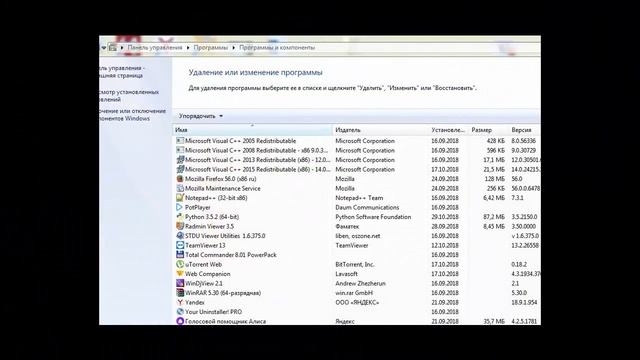
Task: Click publisher Lavasoft cell
Action: tap(346, 274)
